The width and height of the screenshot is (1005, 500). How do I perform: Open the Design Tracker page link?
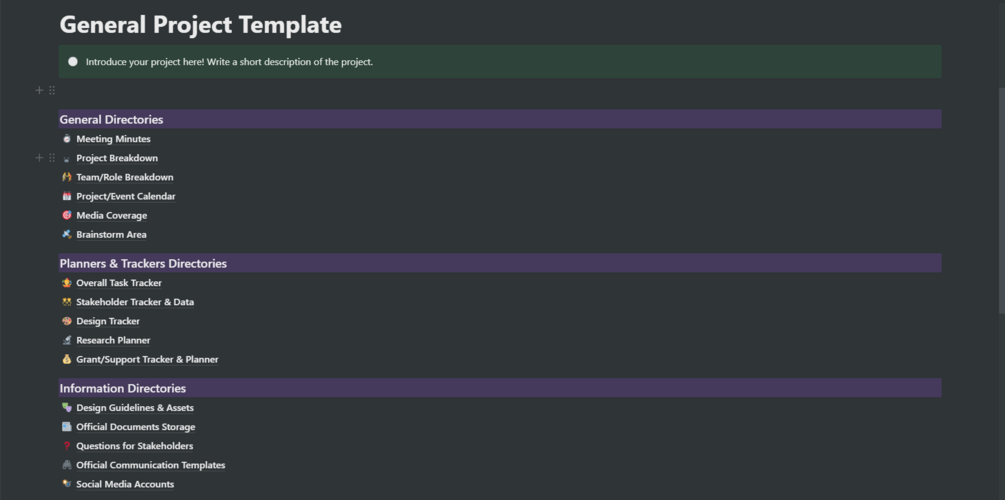point(108,321)
